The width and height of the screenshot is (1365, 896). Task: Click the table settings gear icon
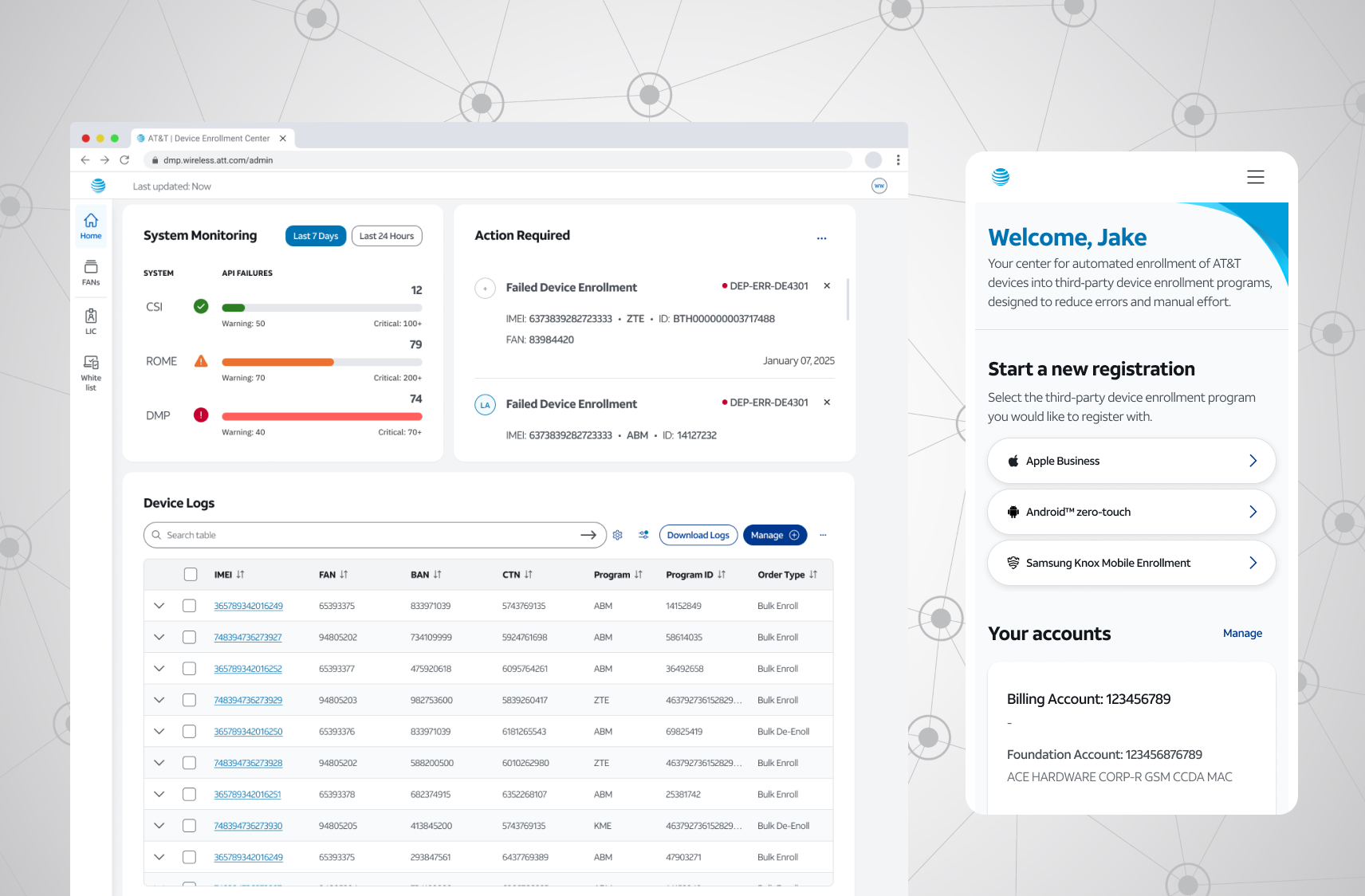click(617, 535)
